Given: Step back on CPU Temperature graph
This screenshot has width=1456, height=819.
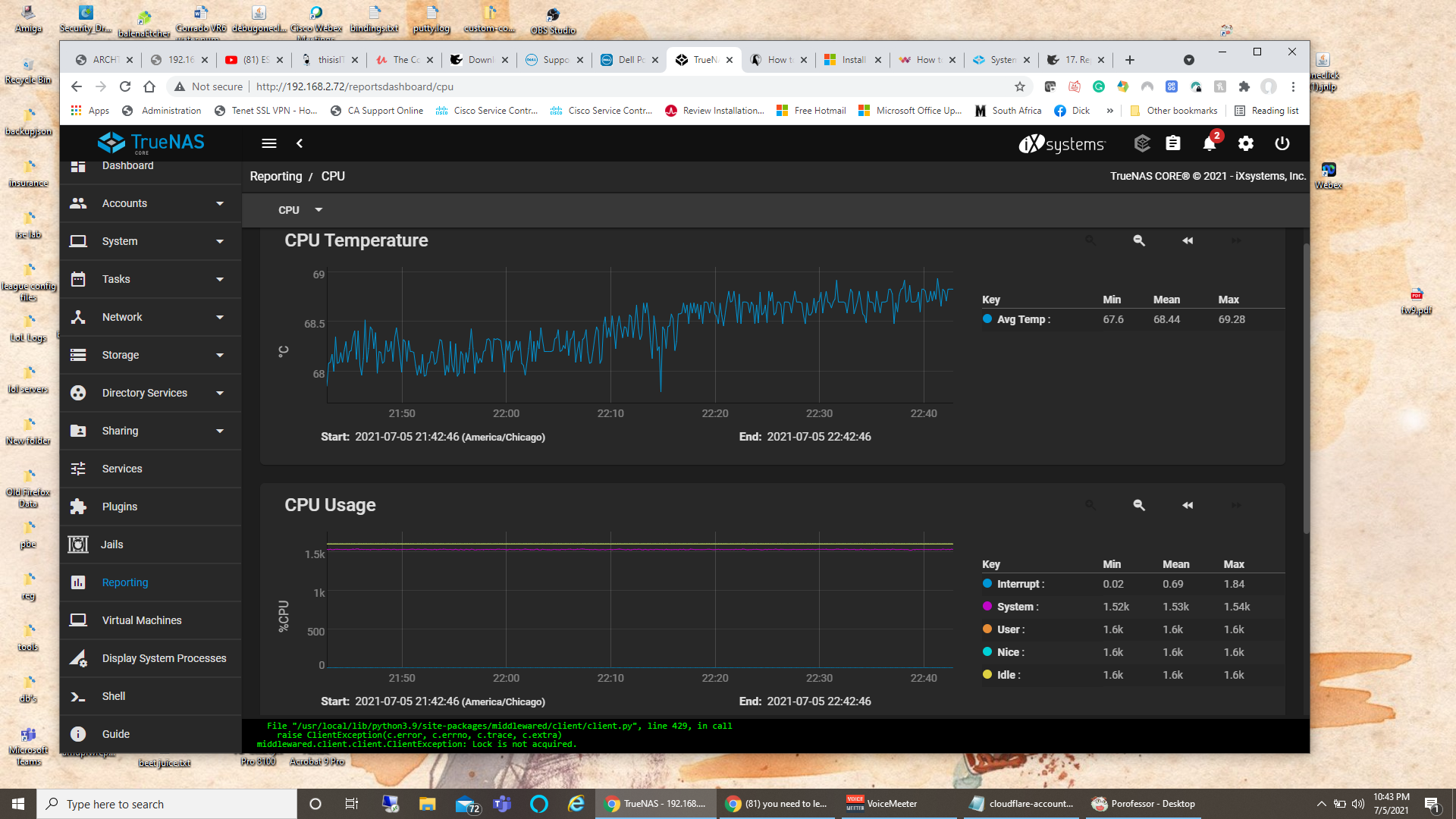Looking at the screenshot, I should (x=1188, y=240).
